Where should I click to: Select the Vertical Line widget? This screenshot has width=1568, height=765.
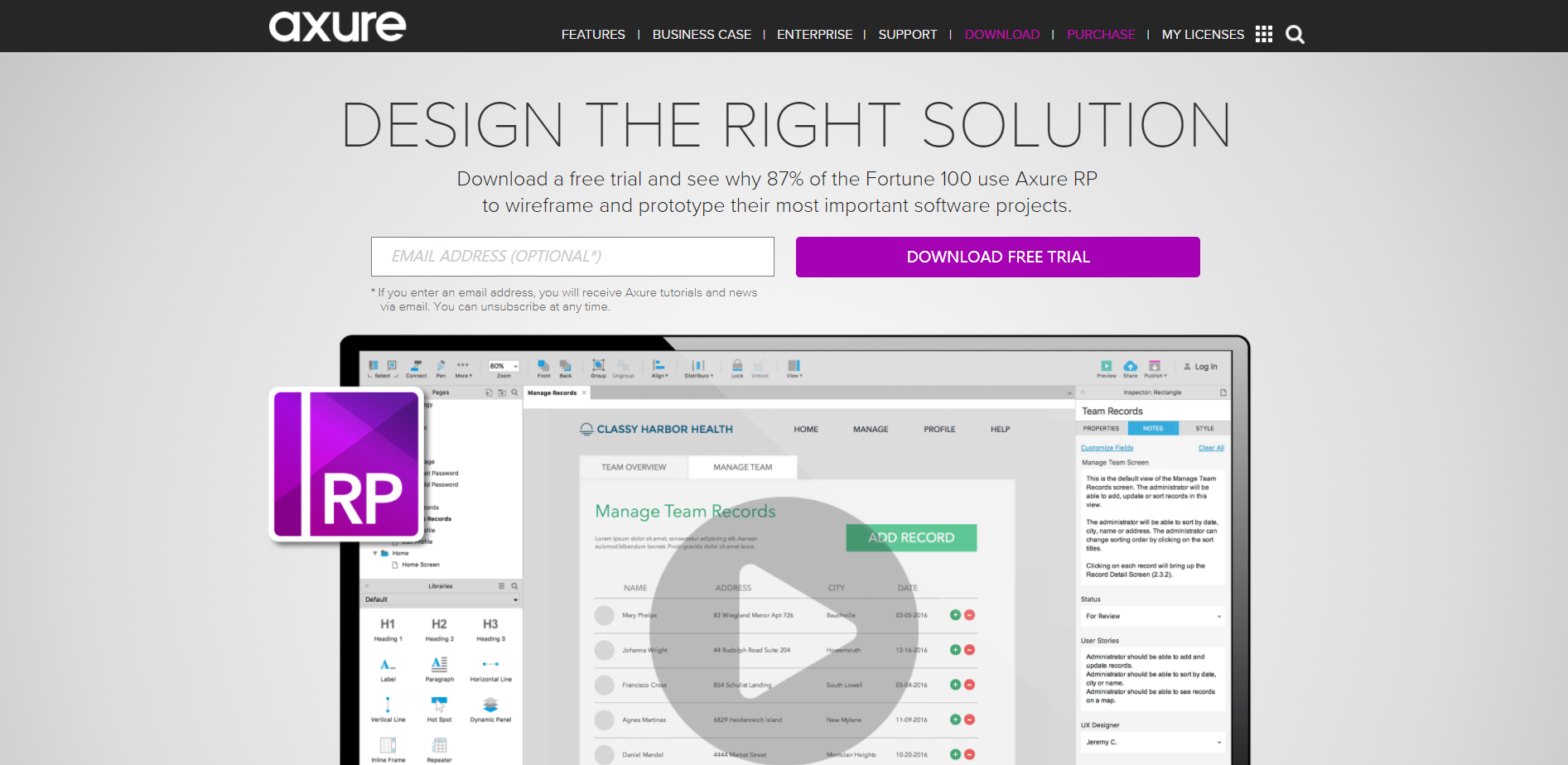(x=388, y=710)
